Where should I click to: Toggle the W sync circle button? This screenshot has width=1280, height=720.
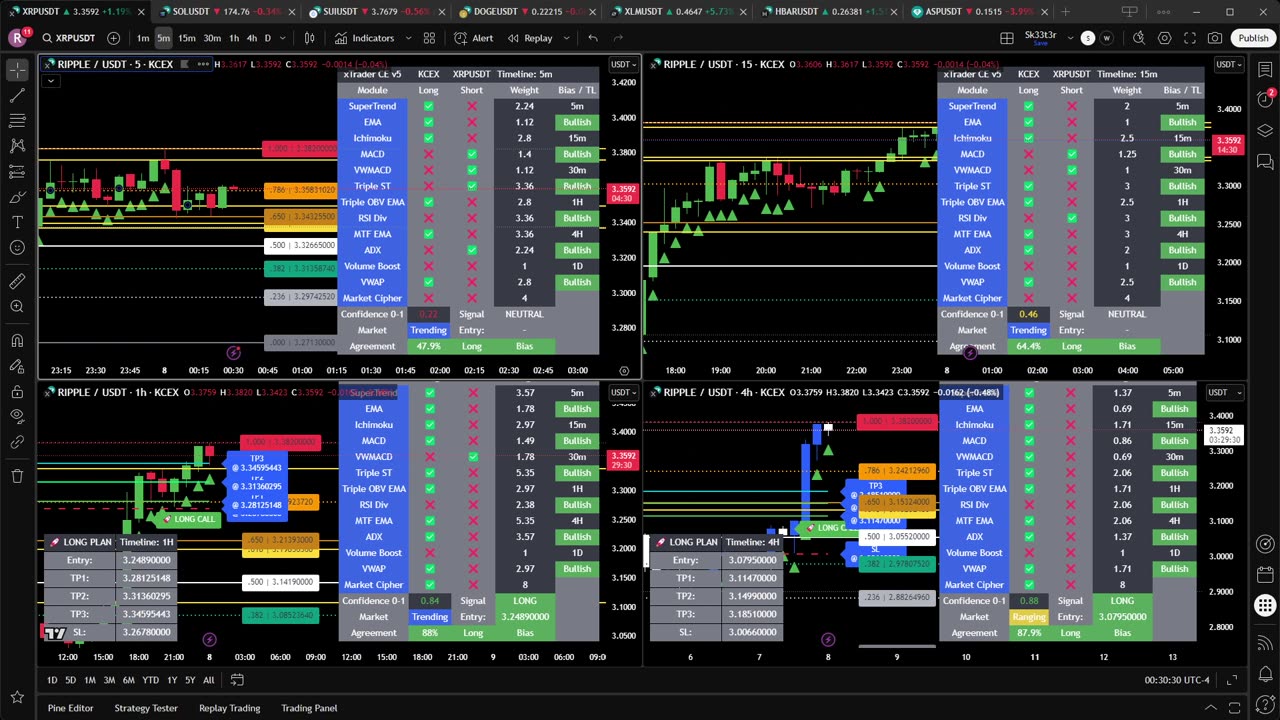[1107, 38]
